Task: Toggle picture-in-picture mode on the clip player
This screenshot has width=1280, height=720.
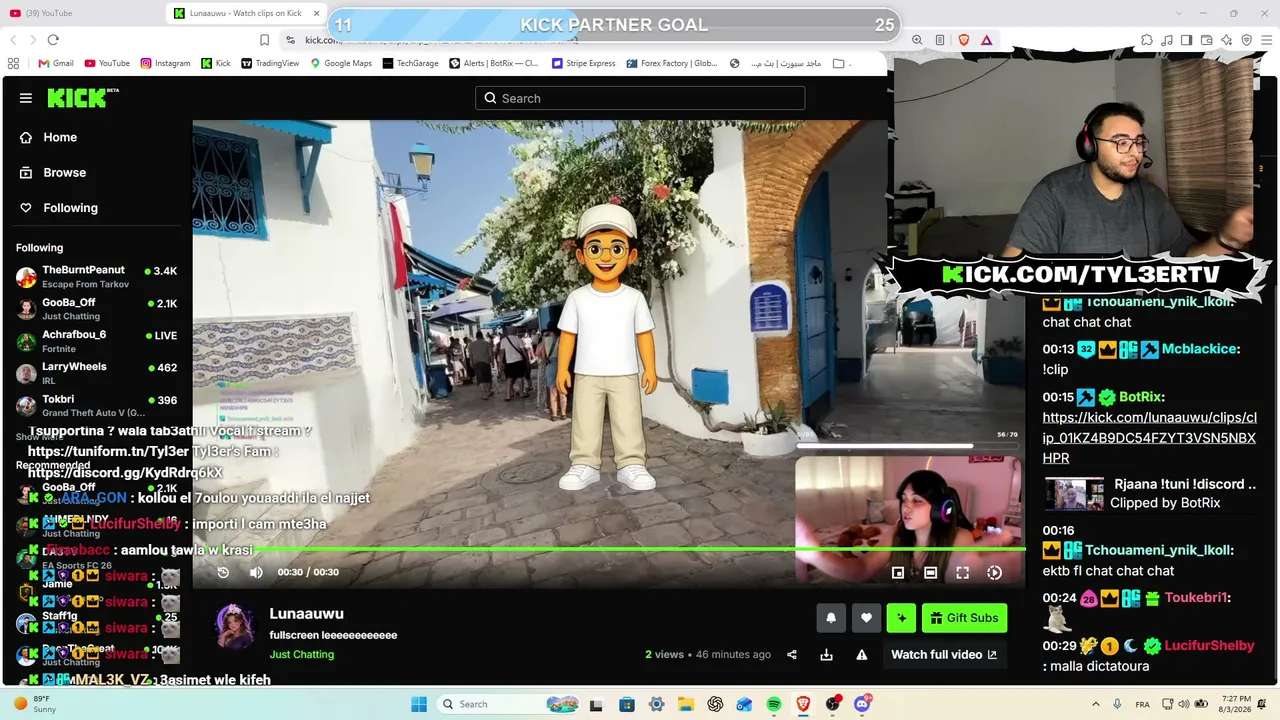Action: [898, 572]
